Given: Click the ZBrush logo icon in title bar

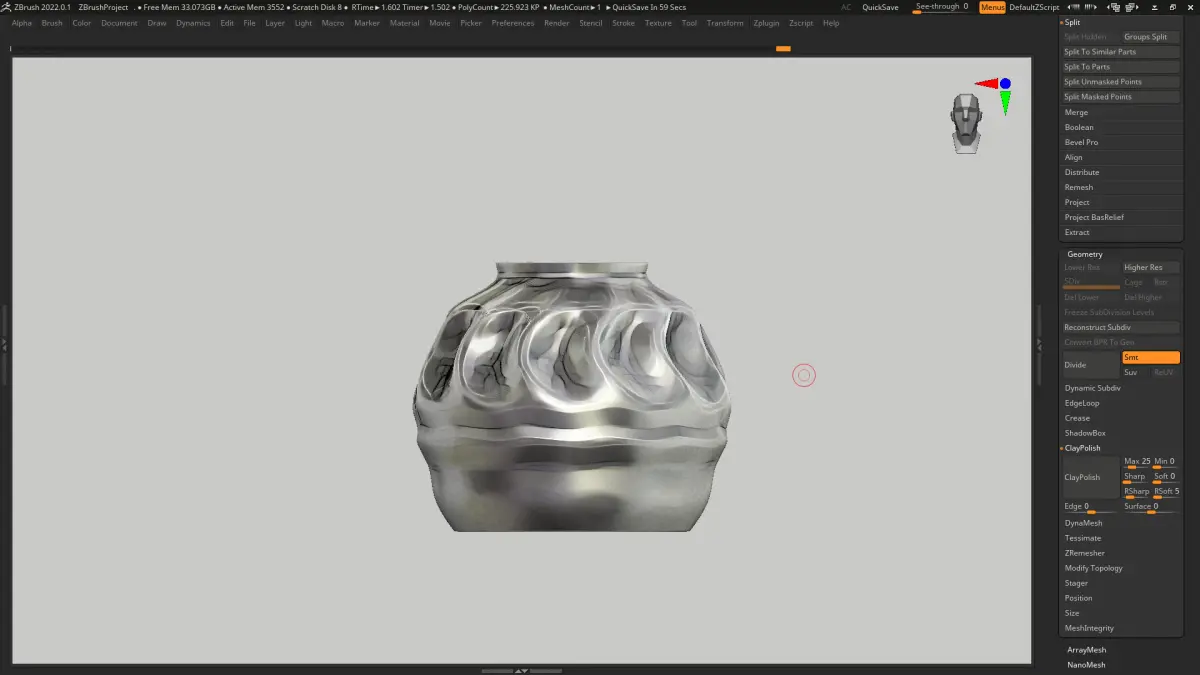Looking at the screenshot, I should click(x=6, y=7).
